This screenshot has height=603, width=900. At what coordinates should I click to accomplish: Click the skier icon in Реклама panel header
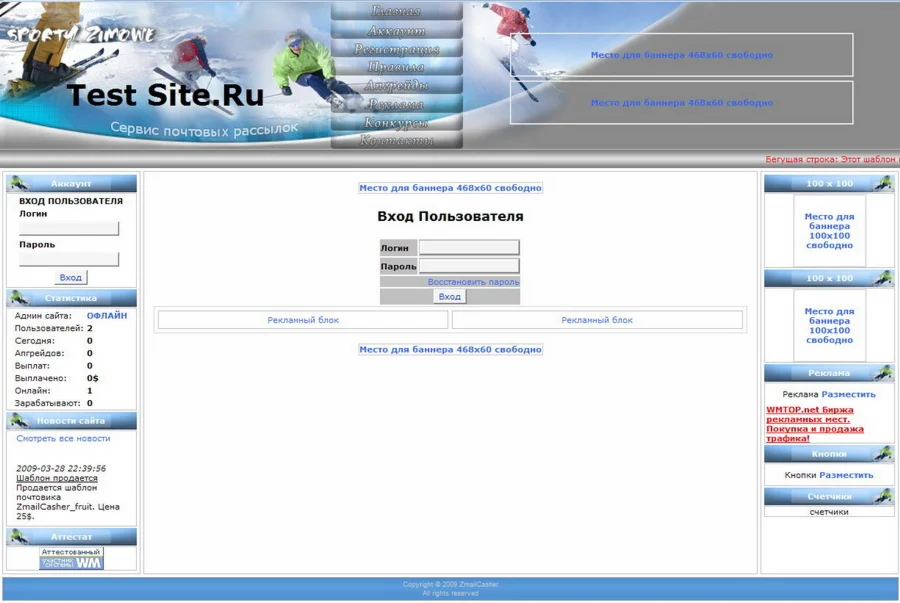pos(883,373)
